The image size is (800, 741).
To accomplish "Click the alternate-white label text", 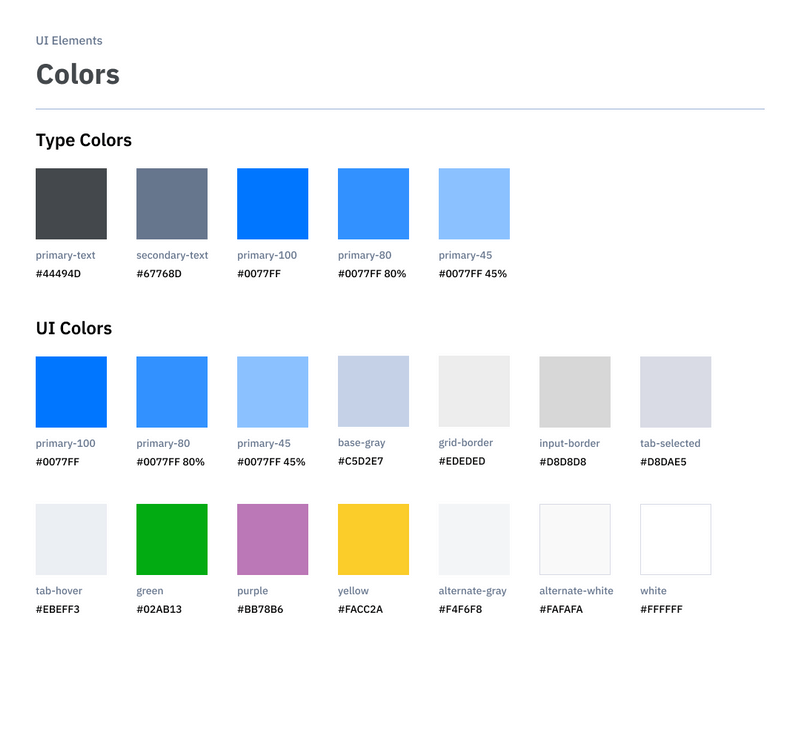I will [x=576, y=591].
